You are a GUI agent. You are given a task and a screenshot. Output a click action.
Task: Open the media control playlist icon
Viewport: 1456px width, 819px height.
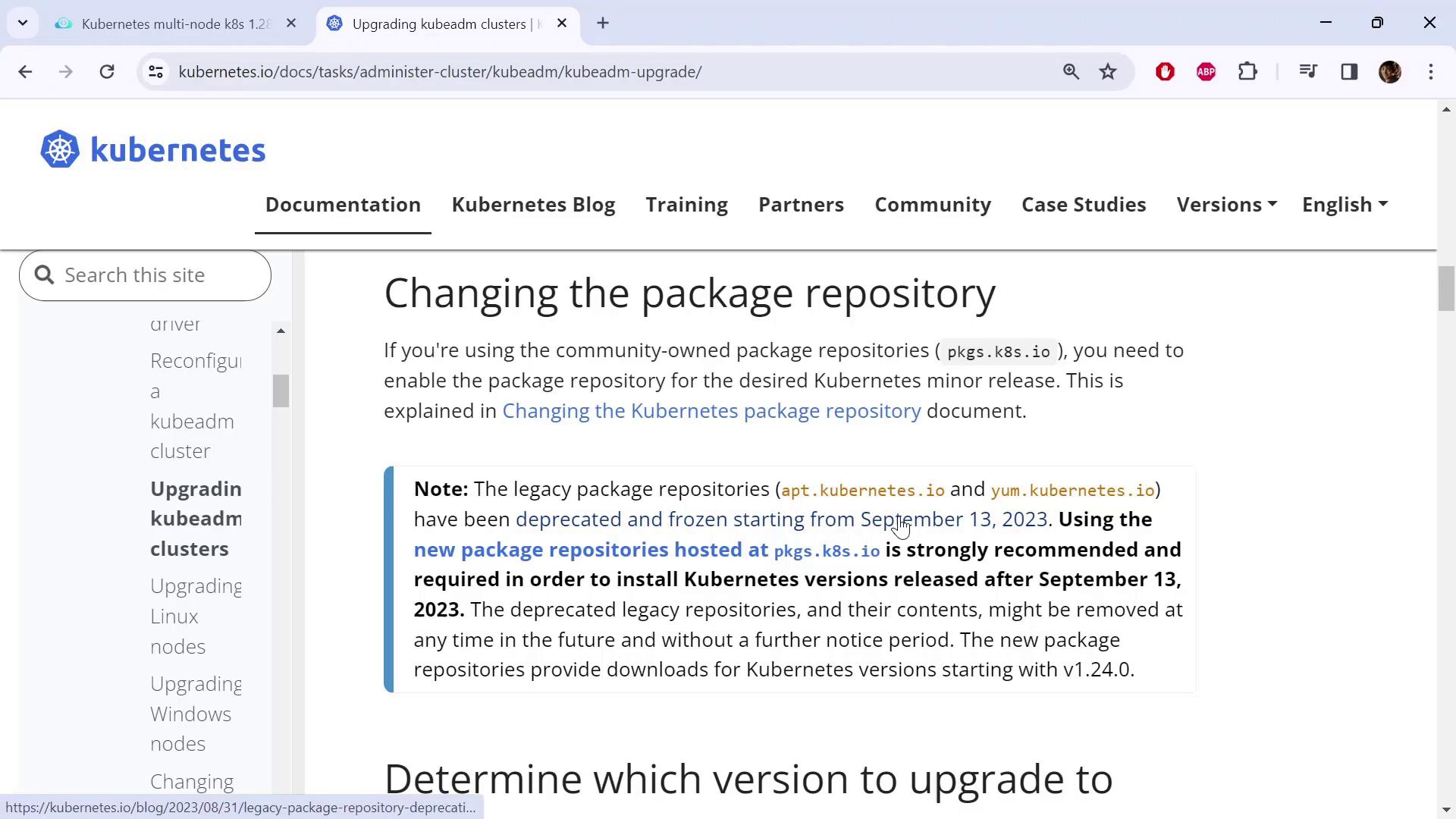(x=1308, y=71)
